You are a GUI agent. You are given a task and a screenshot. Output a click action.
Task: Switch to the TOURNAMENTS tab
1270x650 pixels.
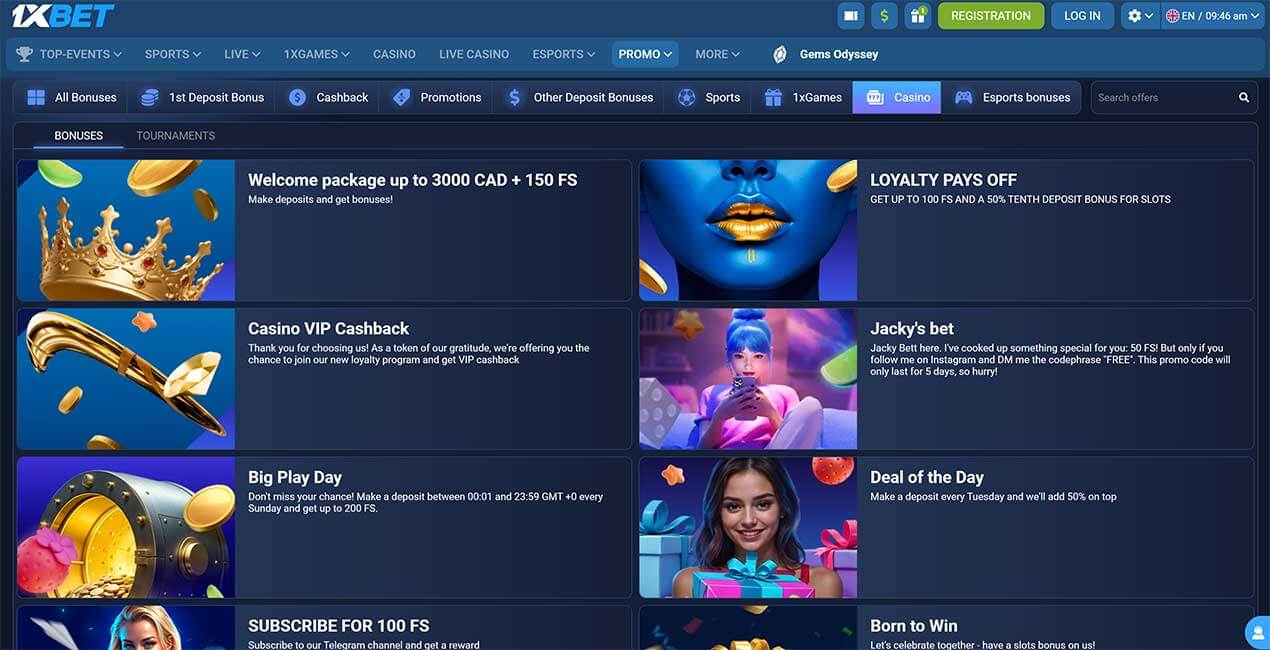coord(176,135)
